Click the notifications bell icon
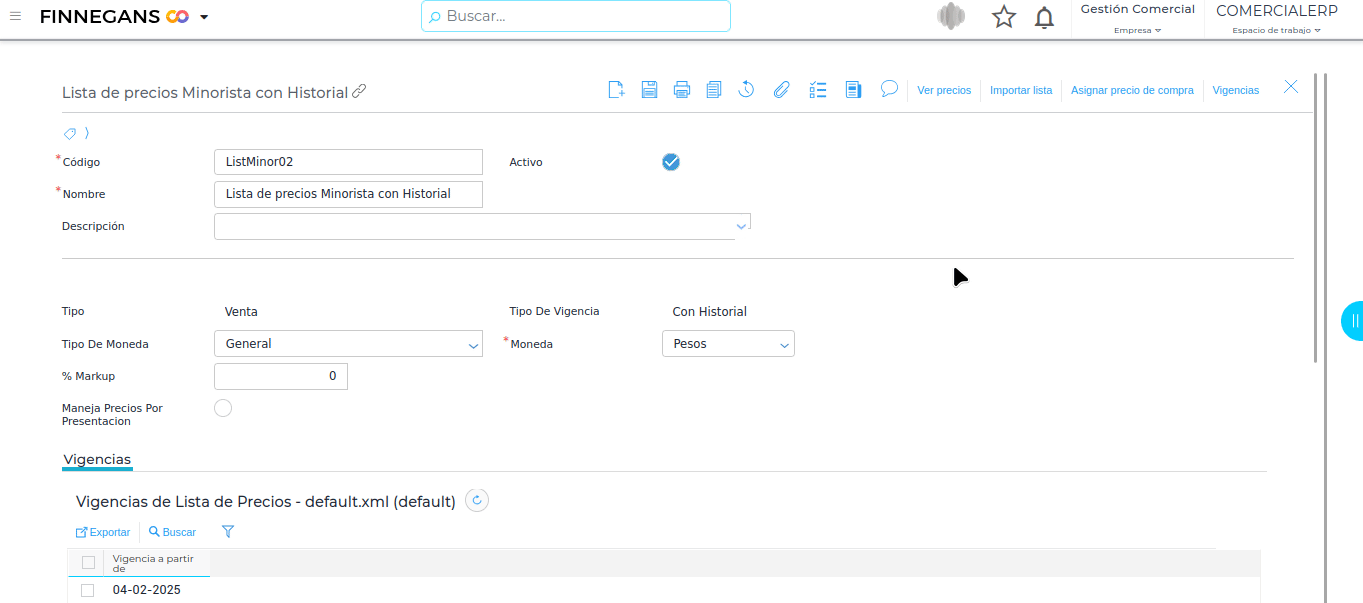The height and width of the screenshot is (603, 1363). point(1044,17)
